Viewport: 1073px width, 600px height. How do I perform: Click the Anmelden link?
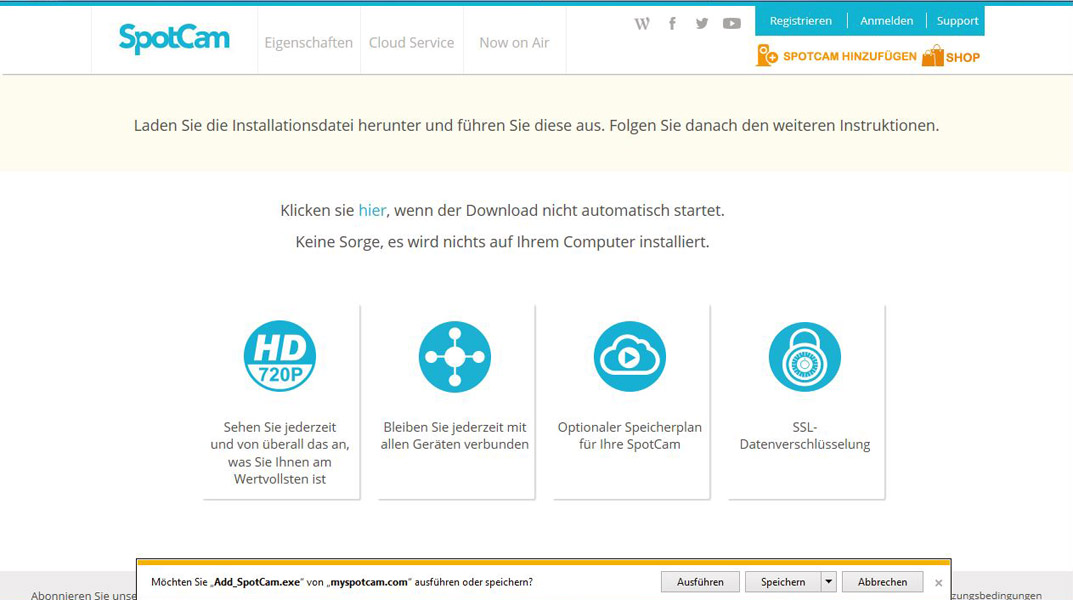click(x=886, y=21)
